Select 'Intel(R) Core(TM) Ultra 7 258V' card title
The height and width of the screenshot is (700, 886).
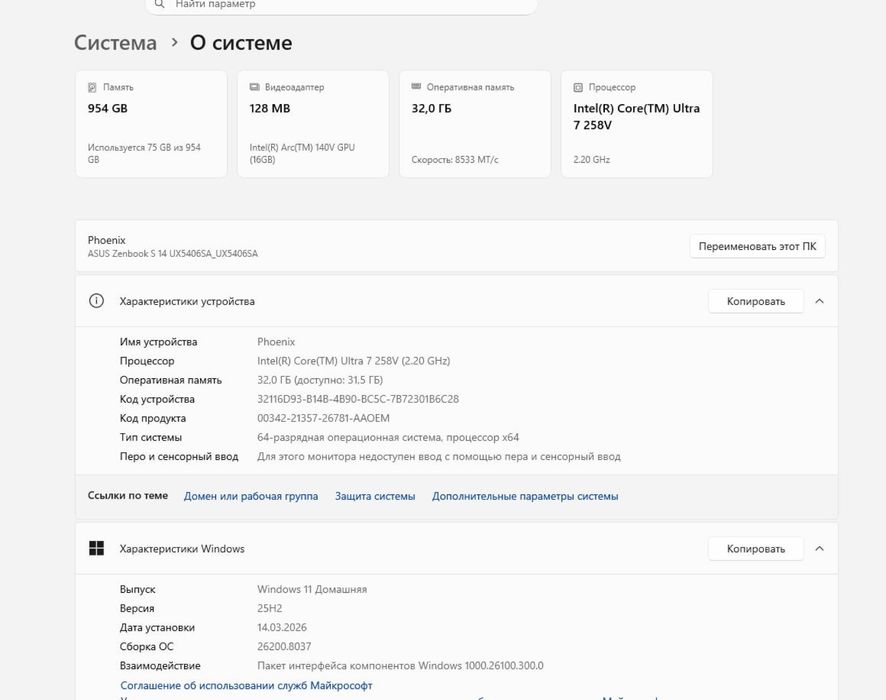(x=636, y=116)
